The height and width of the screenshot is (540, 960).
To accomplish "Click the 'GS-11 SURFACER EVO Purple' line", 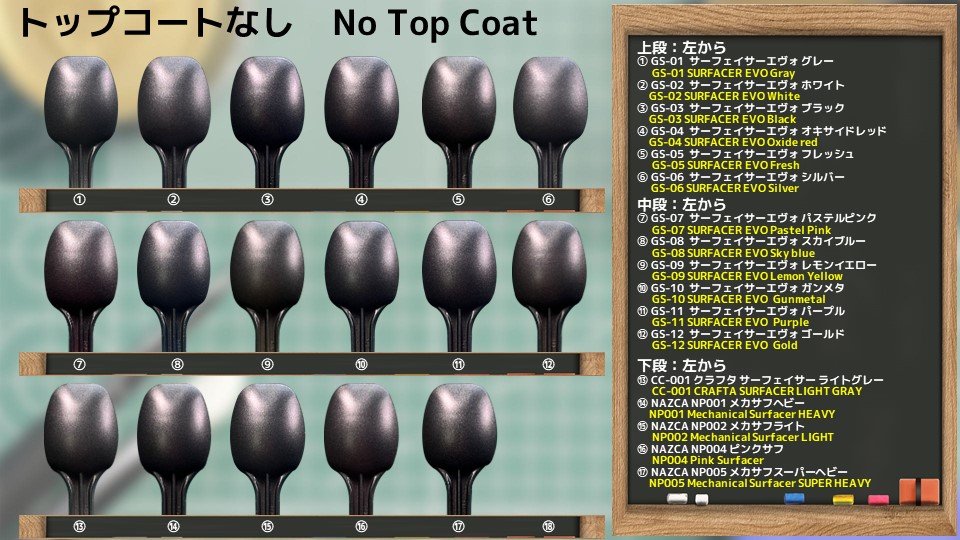I will click(x=730, y=322).
